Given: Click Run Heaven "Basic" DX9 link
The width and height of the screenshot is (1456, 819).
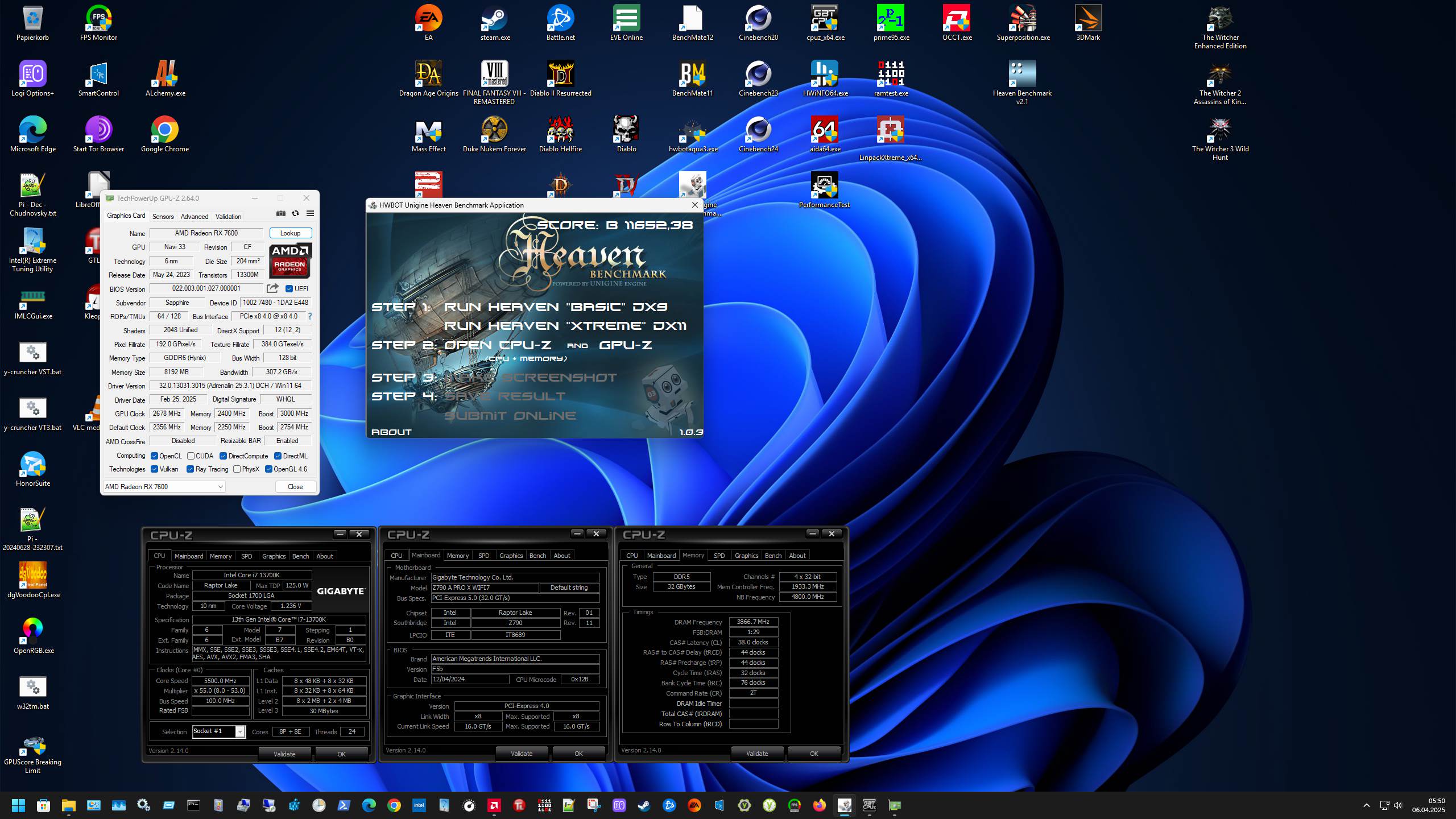Looking at the screenshot, I should (555, 307).
